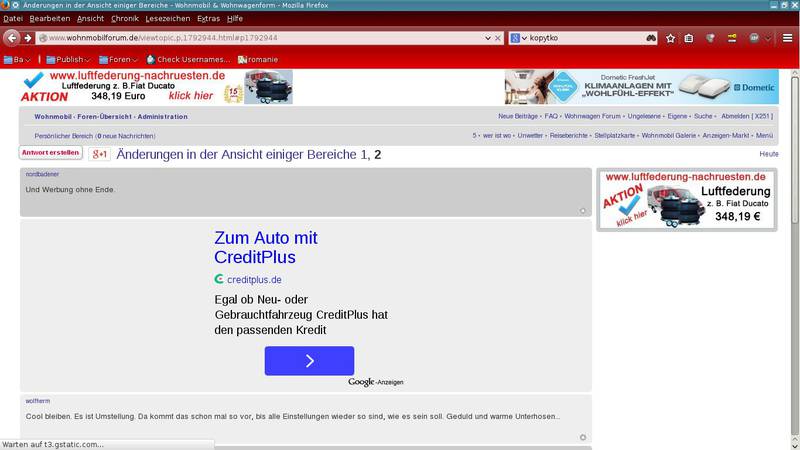Image resolution: width=800 pixels, height=450 pixels.
Task: Open the Administration link
Action: coord(162,117)
